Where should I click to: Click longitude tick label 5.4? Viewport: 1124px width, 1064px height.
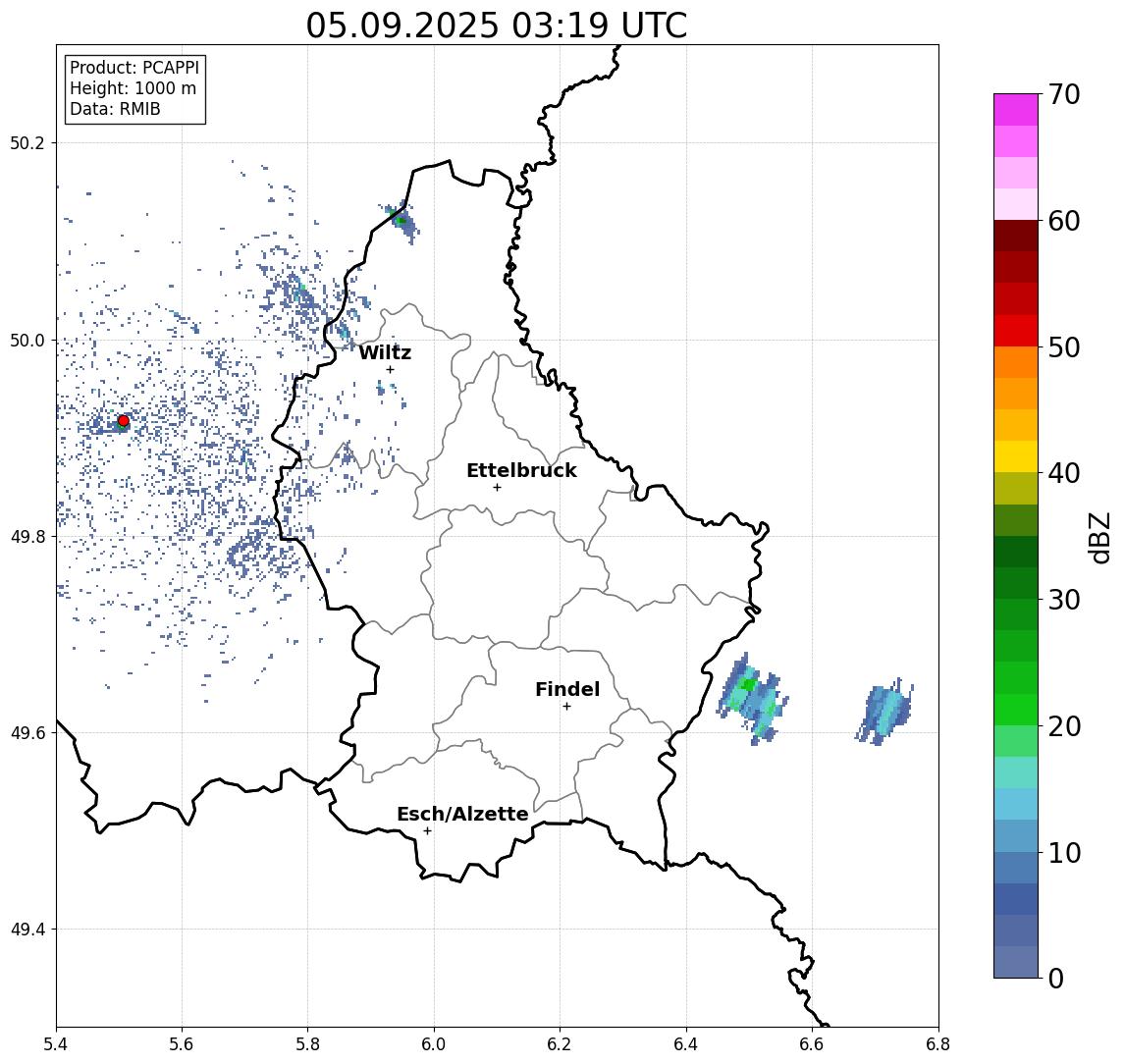(x=56, y=1044)
